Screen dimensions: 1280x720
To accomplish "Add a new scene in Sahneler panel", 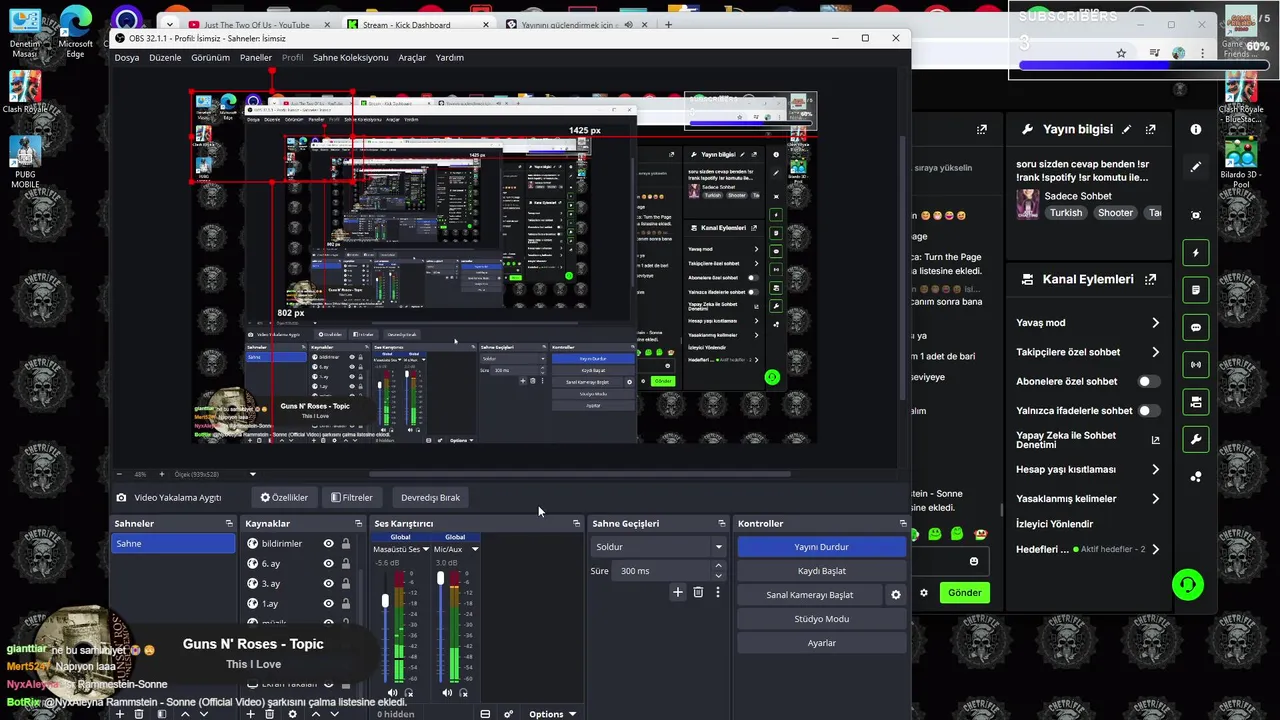I will coord(120,714).
